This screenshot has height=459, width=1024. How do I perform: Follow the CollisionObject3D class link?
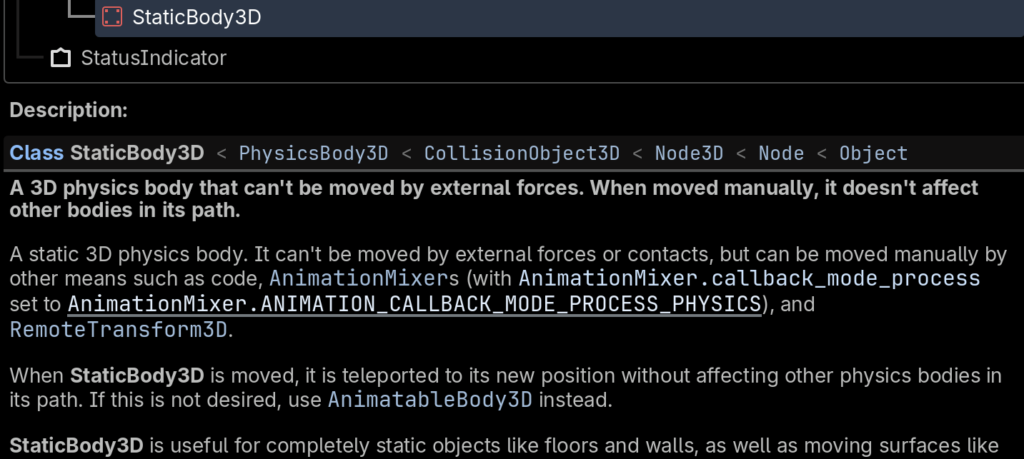522,153
